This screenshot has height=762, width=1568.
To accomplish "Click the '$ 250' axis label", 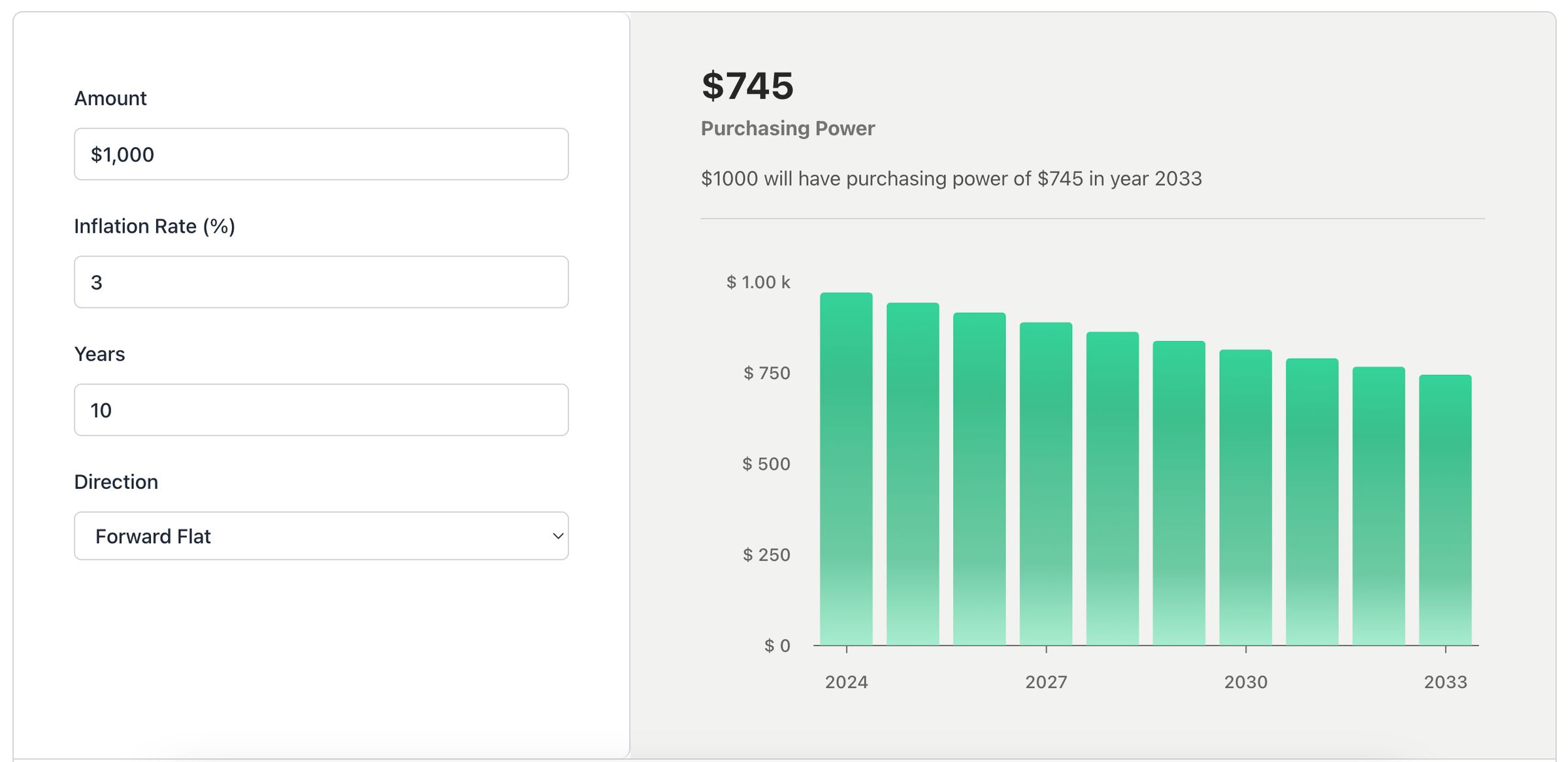I will (x=766, y=555).
